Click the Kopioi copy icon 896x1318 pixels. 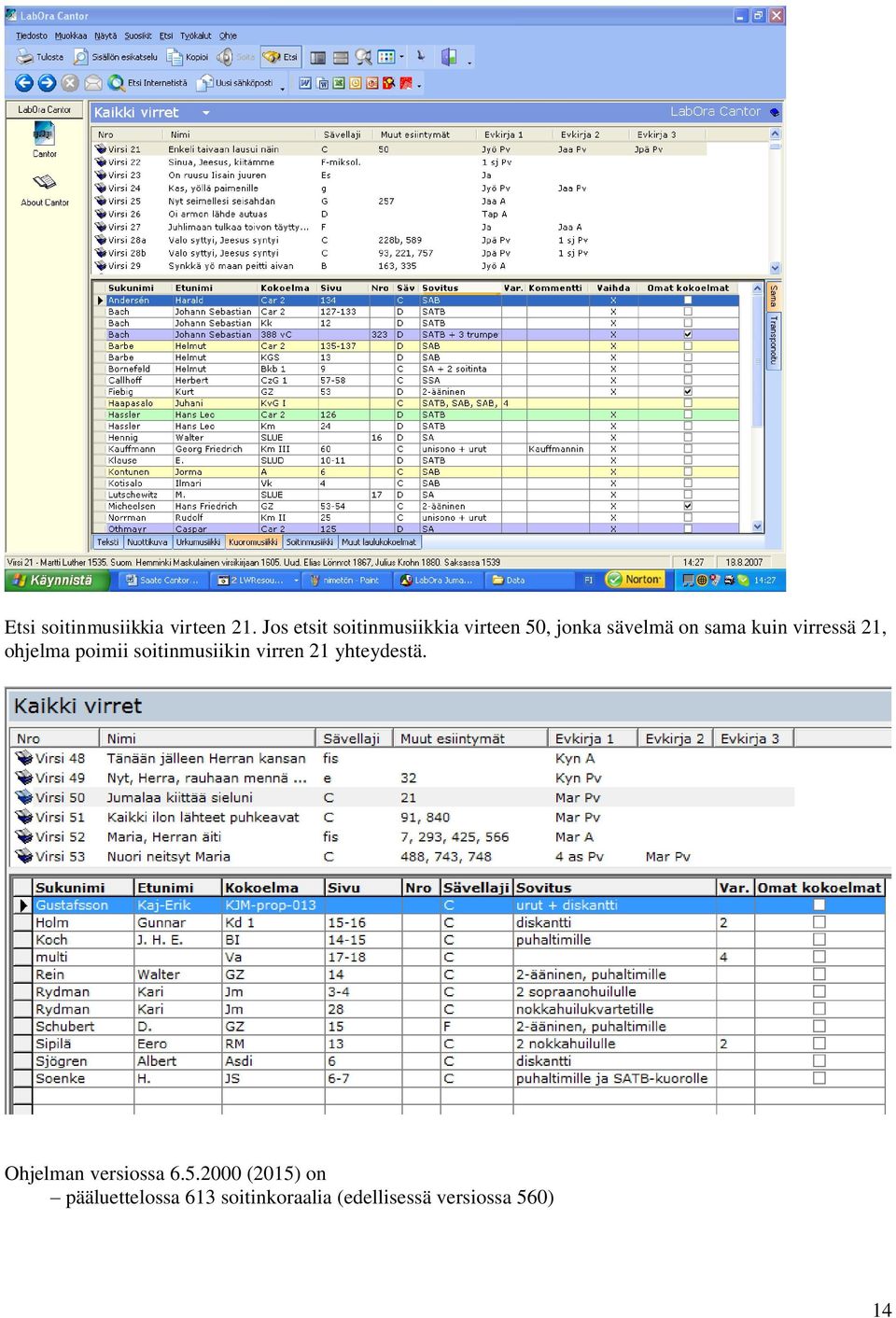pos(188,57)
